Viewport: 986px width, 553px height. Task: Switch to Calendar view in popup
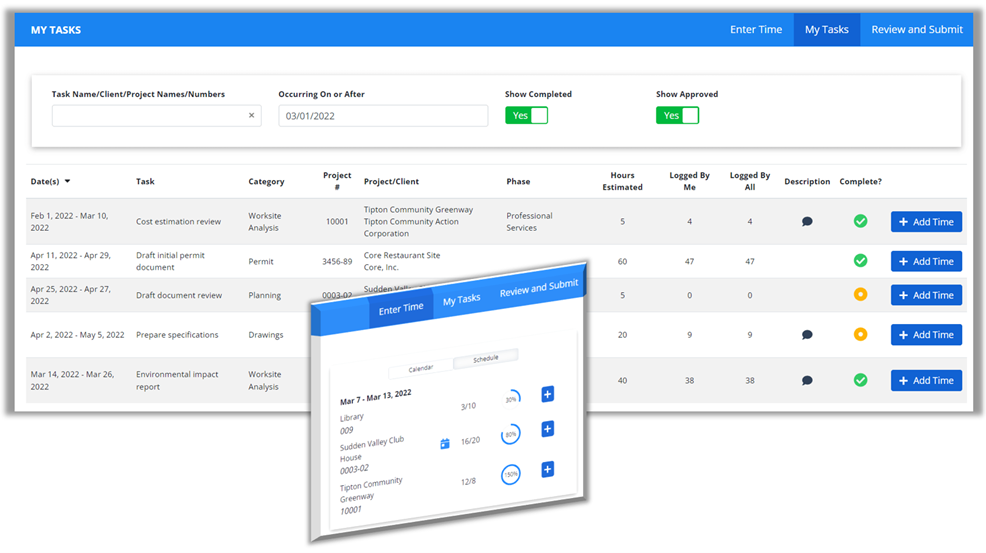point(421,368)
